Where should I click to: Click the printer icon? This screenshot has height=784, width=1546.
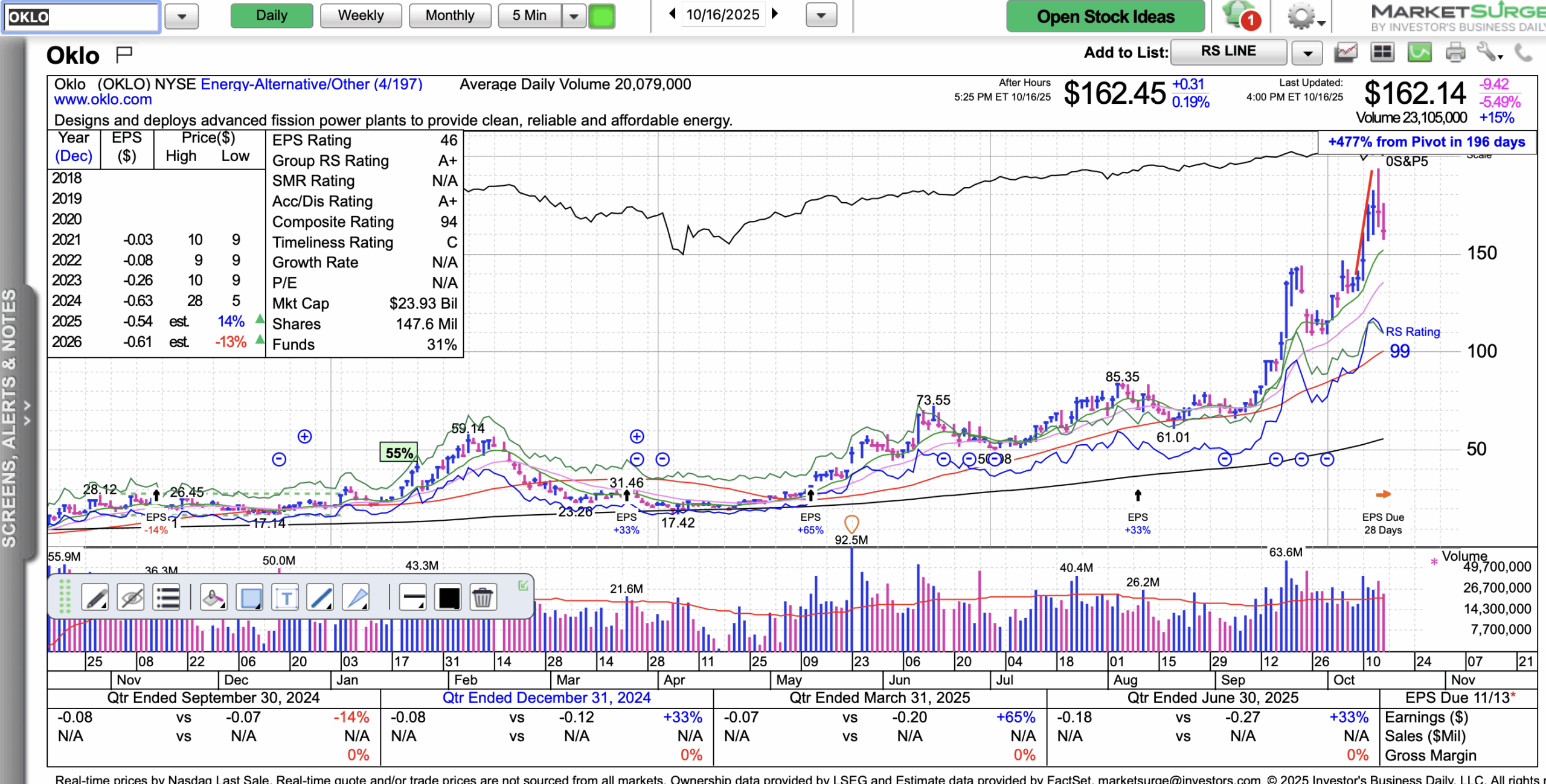click(x=1455, y=53)
